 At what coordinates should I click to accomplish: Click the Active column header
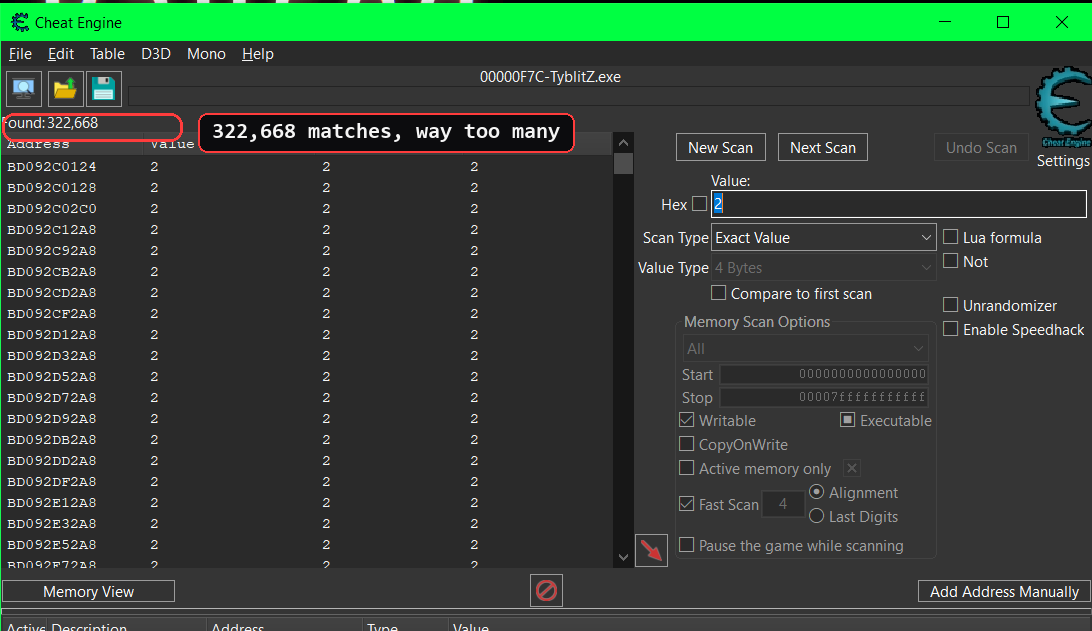click(25, 625)
